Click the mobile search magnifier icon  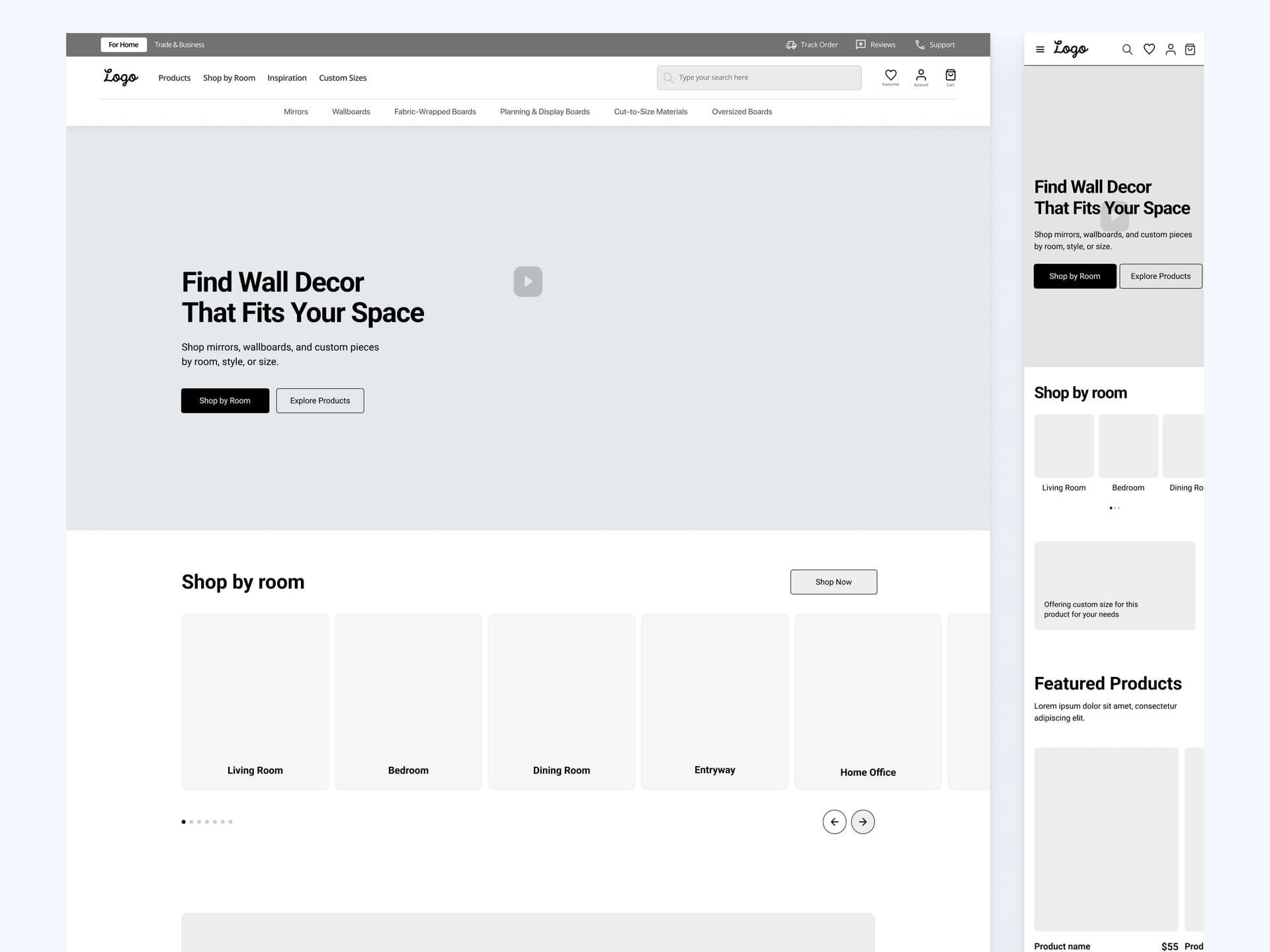(x=1127, y=50)
